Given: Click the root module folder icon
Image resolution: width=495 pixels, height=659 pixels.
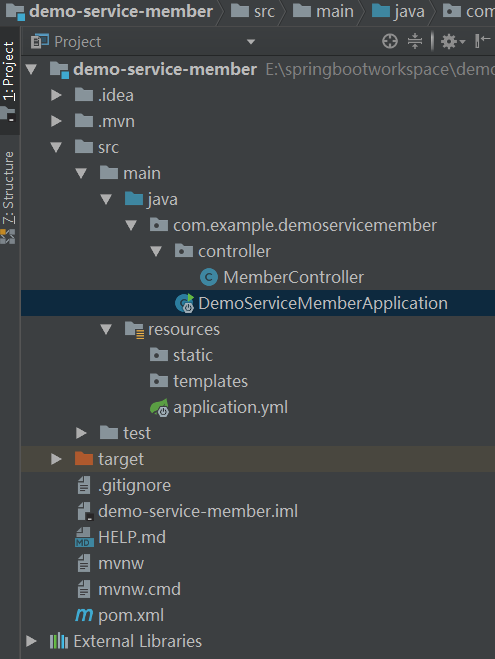Looking at the screenshot, I should (59, 70).
